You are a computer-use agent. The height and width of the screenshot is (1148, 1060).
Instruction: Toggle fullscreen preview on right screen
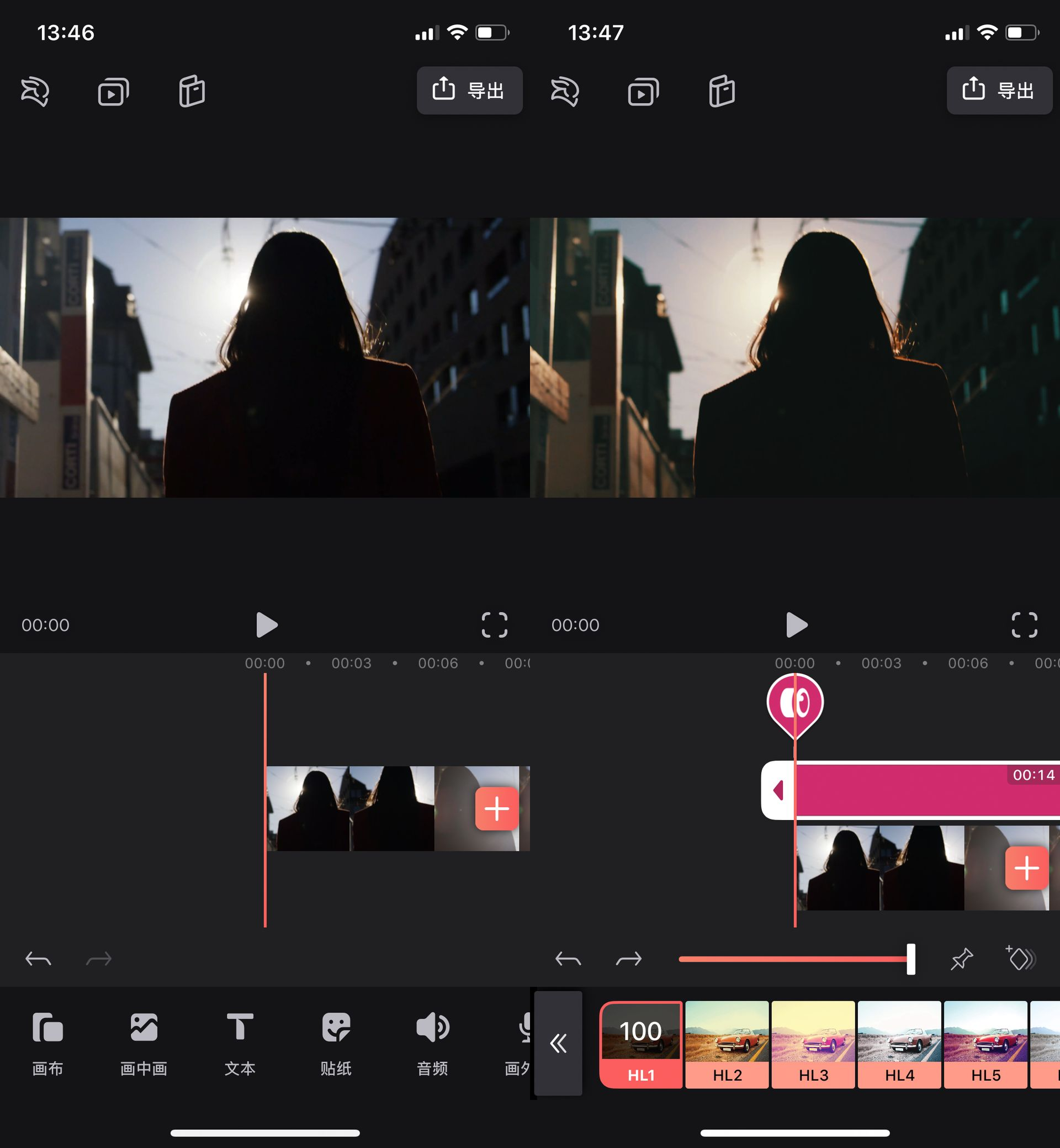tap(1024, 625)
